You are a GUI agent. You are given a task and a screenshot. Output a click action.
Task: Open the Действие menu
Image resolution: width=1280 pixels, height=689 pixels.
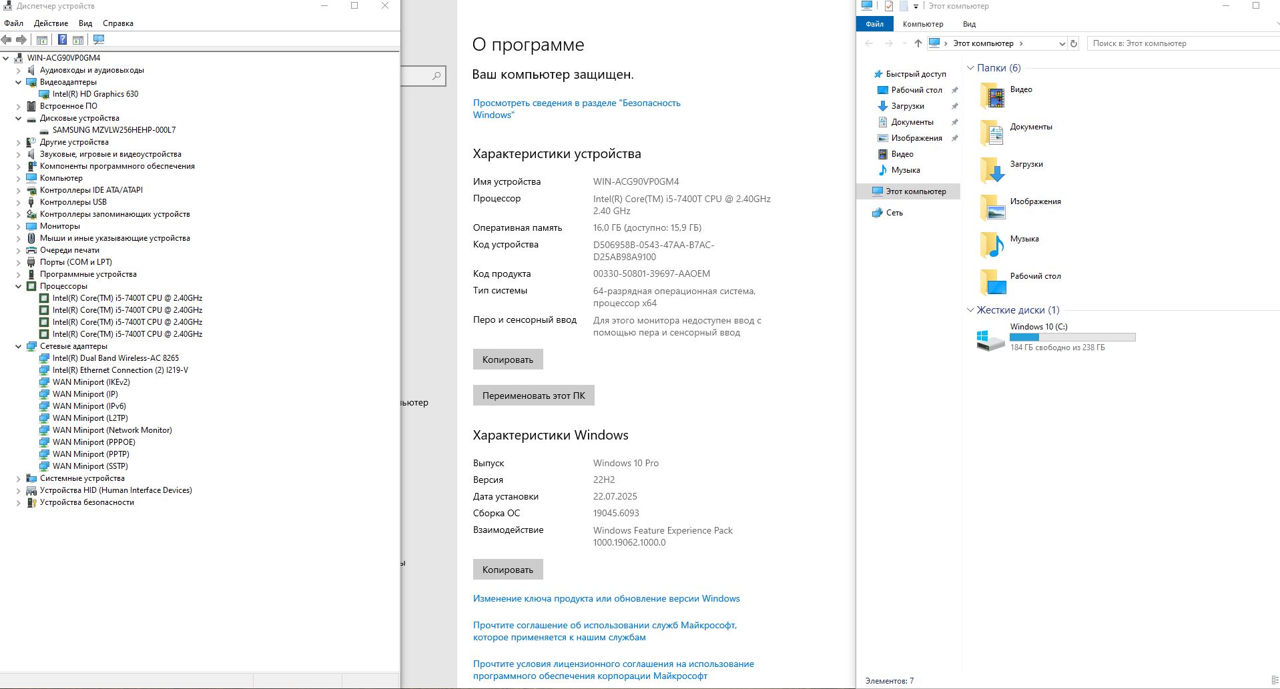tap(51, 23)
